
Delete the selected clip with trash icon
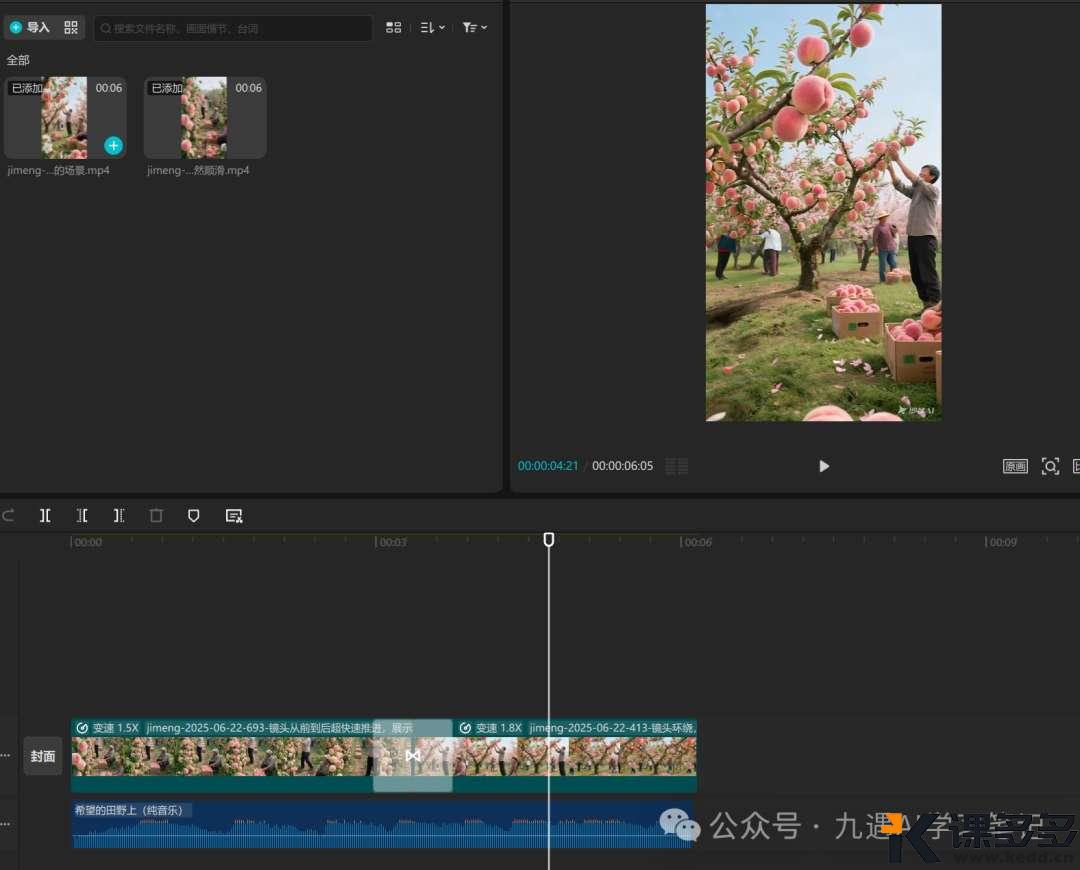point(156,516)
